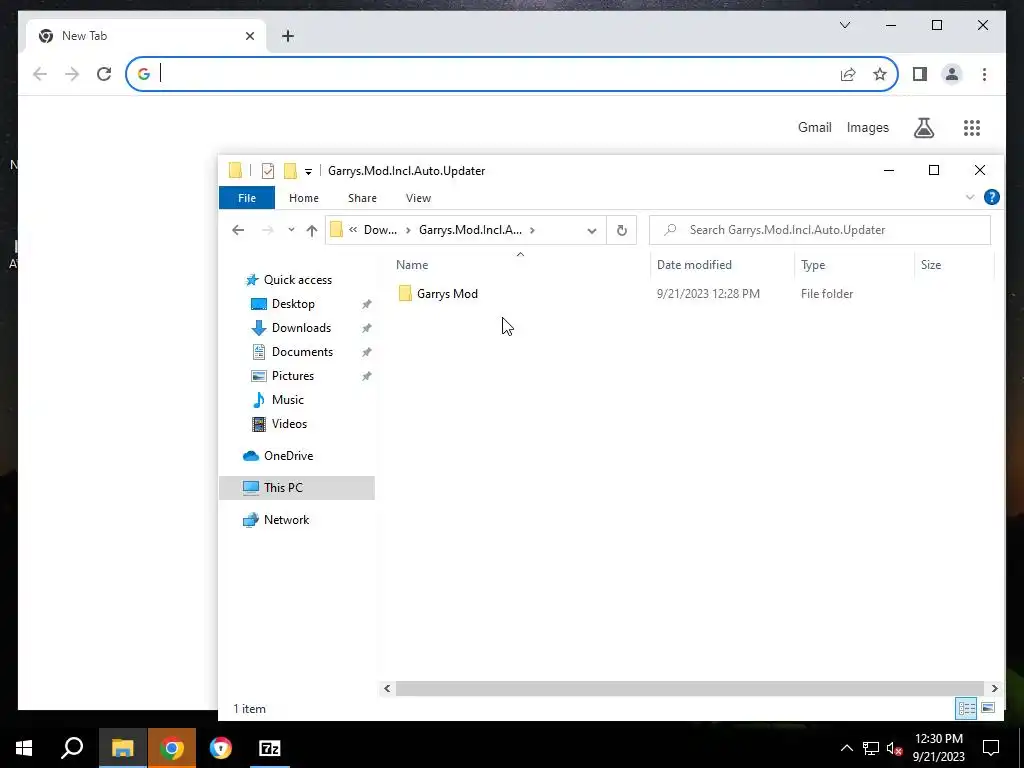Switch to Large icons view layout

pos(988,708)
